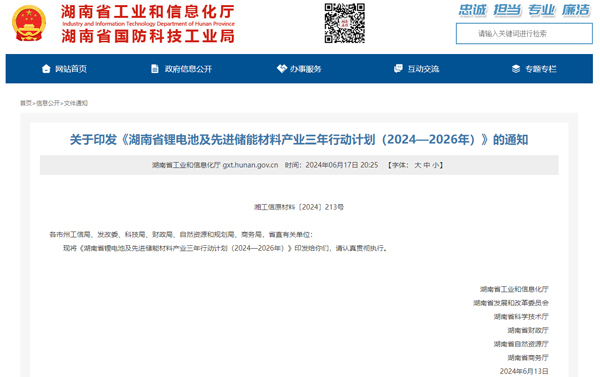The width and height of the screenshot is (600, 377).
Task: Click the 湖南省工业和信息化厅 header title
Action: pos(148,12)
